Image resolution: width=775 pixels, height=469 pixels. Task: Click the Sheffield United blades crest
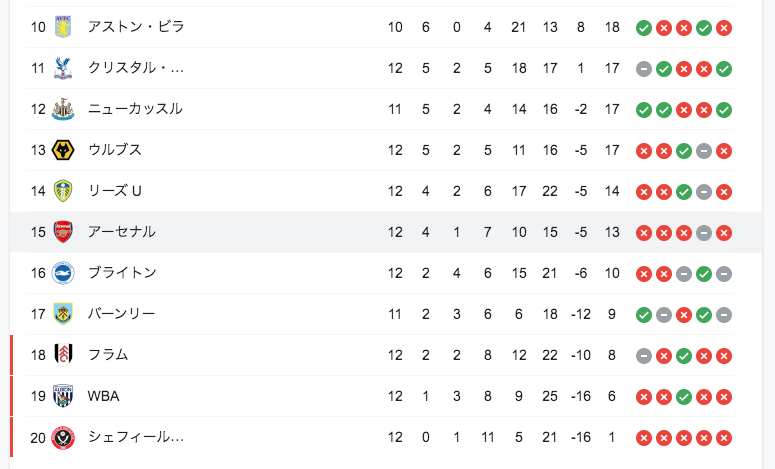coord(63,437)
